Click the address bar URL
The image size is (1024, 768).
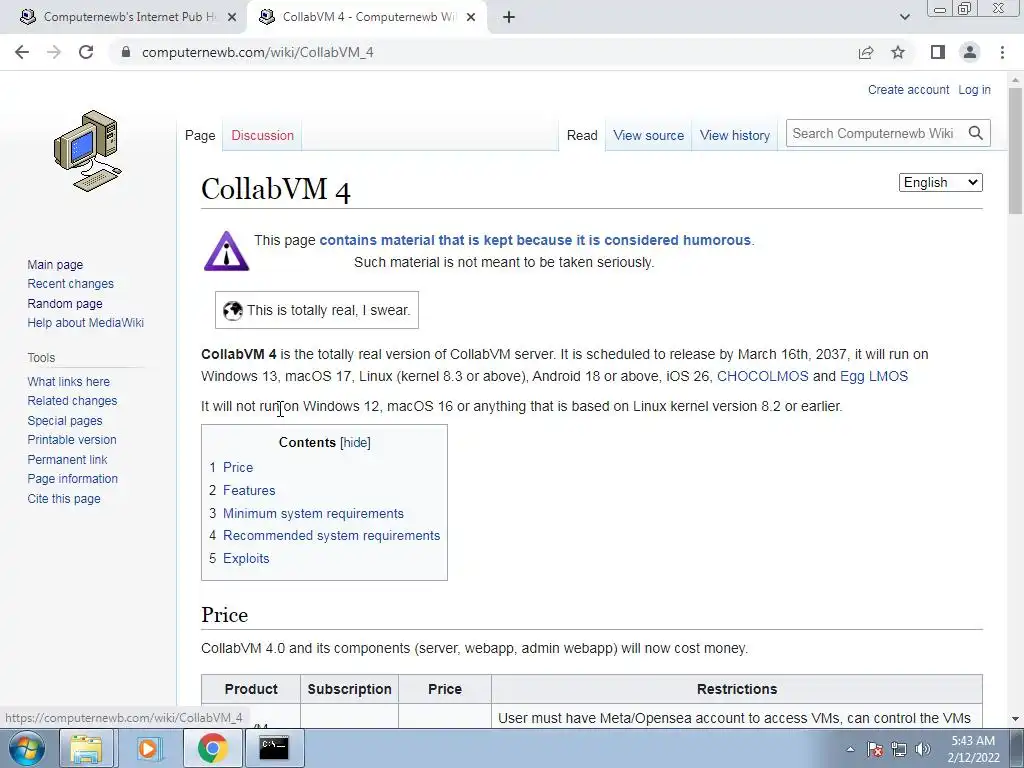tap(257, 52)
